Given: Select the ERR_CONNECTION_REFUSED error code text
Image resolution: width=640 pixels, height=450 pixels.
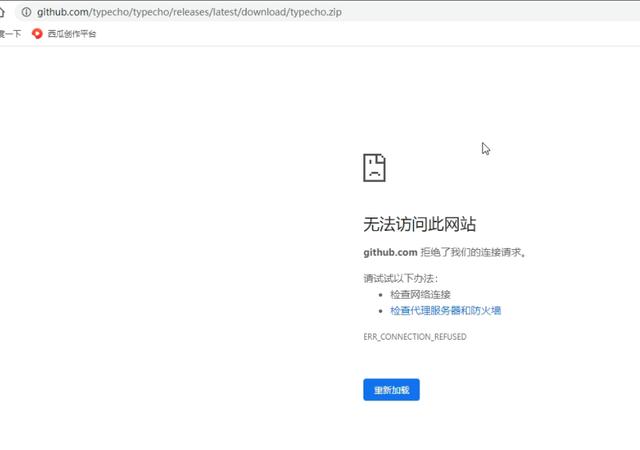Looking at the screenshot, I should [x=415, y=336].
